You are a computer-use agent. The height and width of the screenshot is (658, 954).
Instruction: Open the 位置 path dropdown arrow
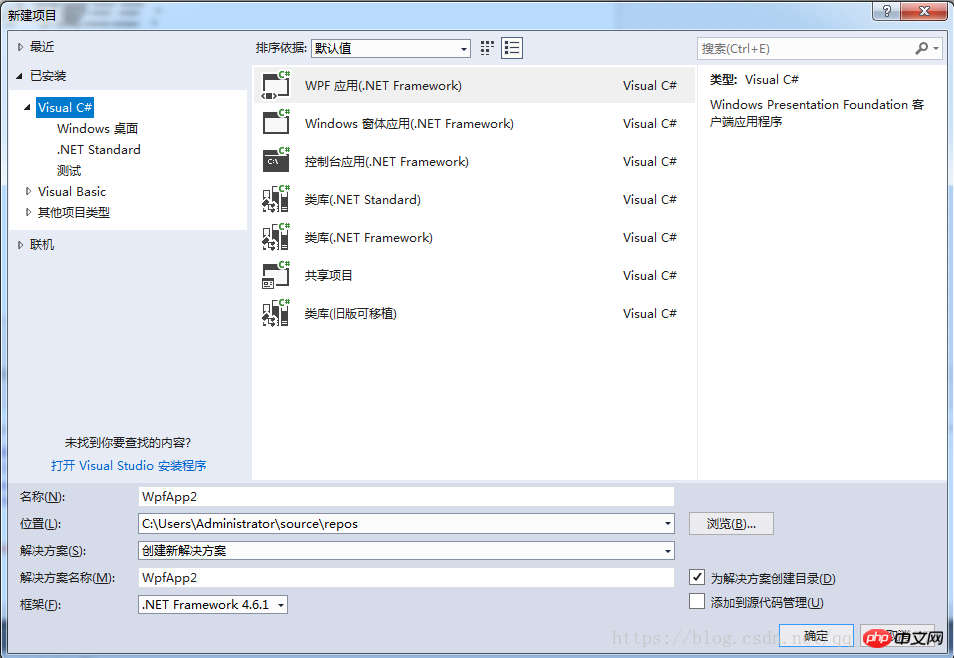coord(667,523)
